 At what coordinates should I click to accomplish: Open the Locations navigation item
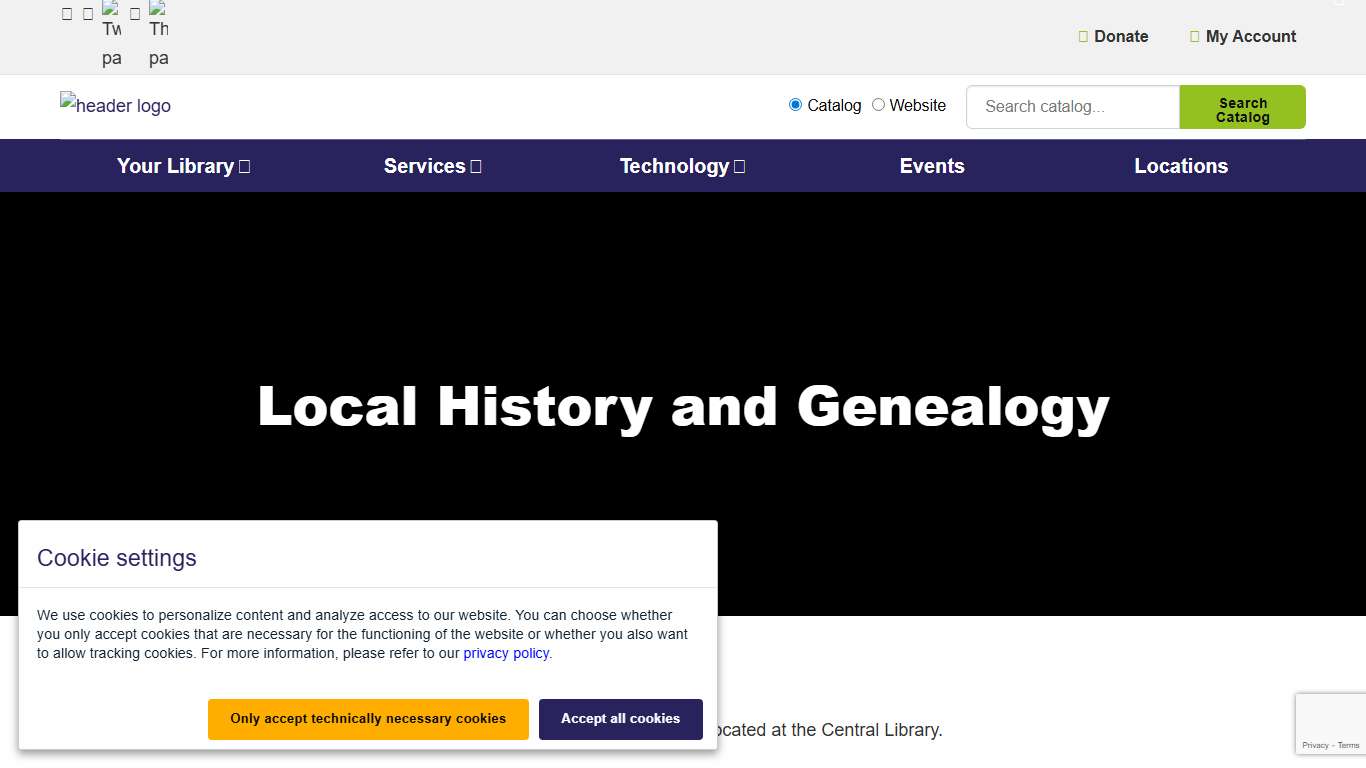(x=1181, y=165)
